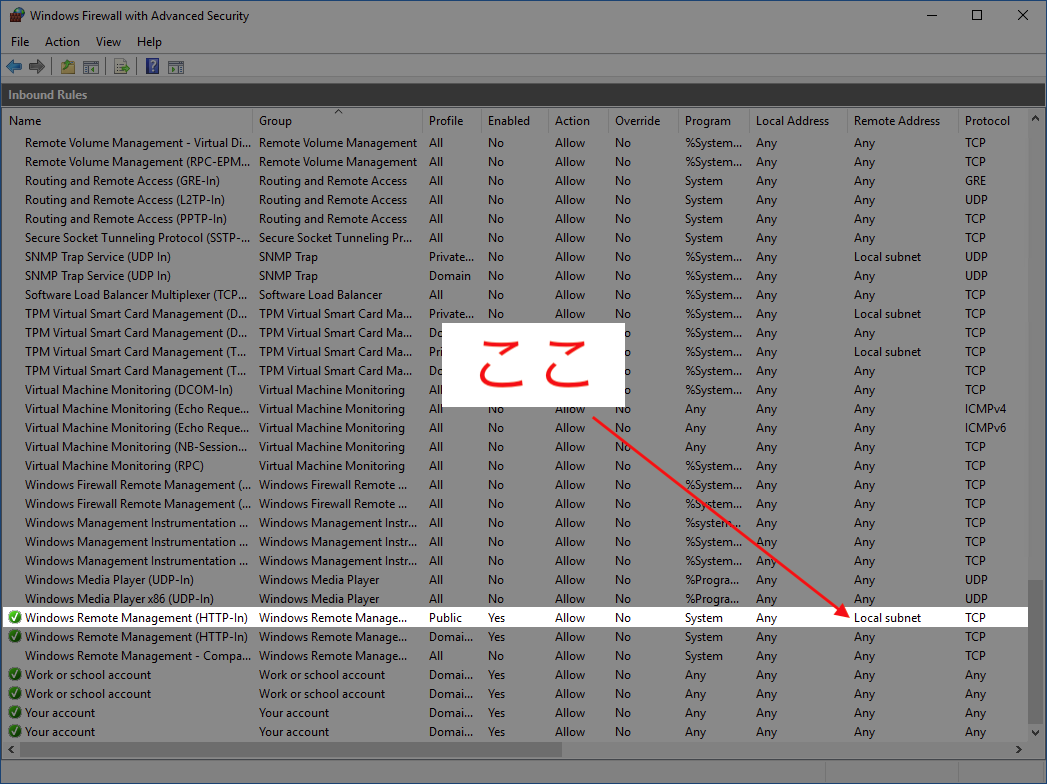Select Virtual Machine Monitoring (NB-Session... rule
Viewport: 1047px width, 784px height.
514,447
